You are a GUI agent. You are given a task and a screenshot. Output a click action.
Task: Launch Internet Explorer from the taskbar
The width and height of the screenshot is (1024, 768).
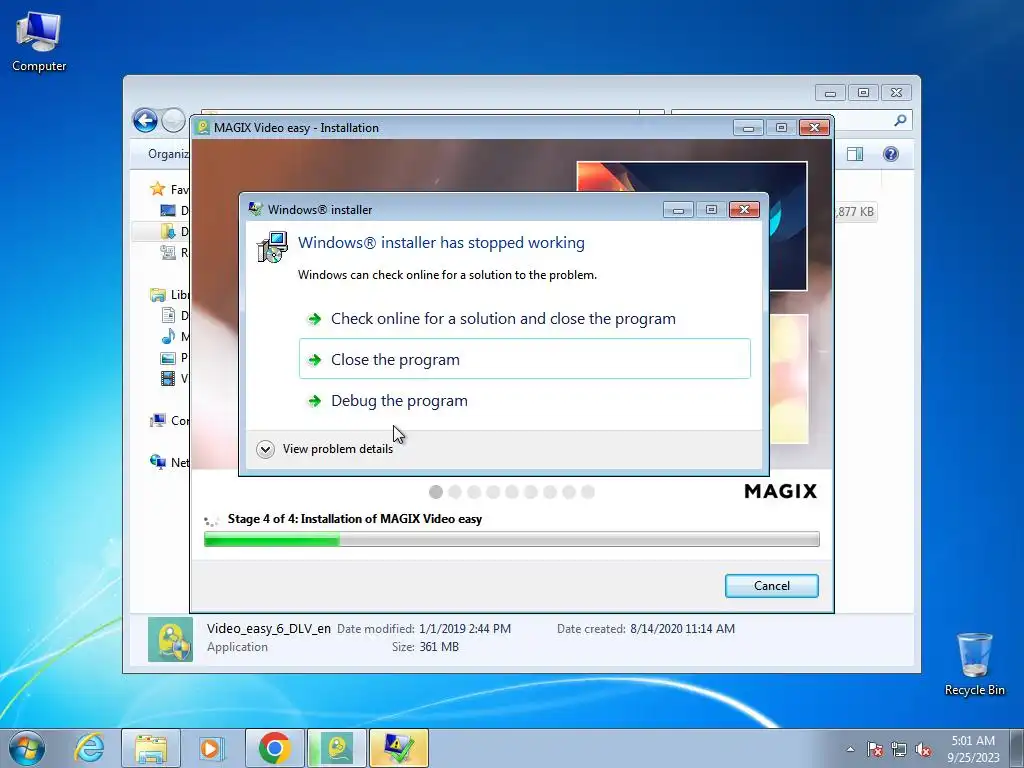coord(89,748)
